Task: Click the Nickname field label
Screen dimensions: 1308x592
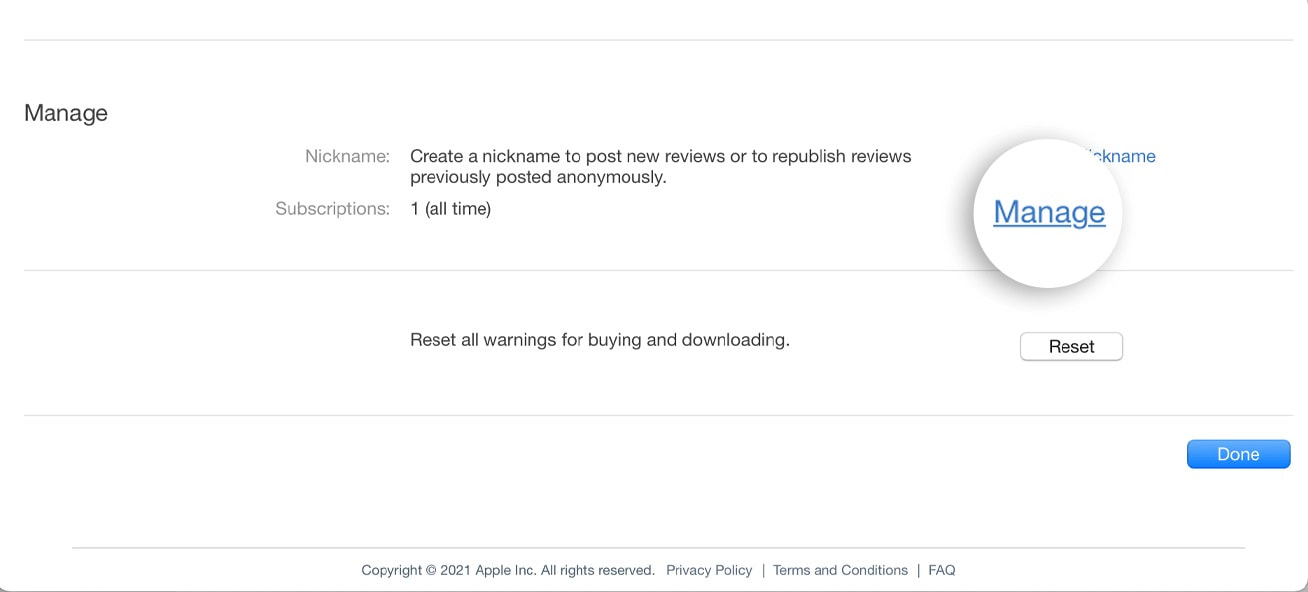Action: pos(347,157)
